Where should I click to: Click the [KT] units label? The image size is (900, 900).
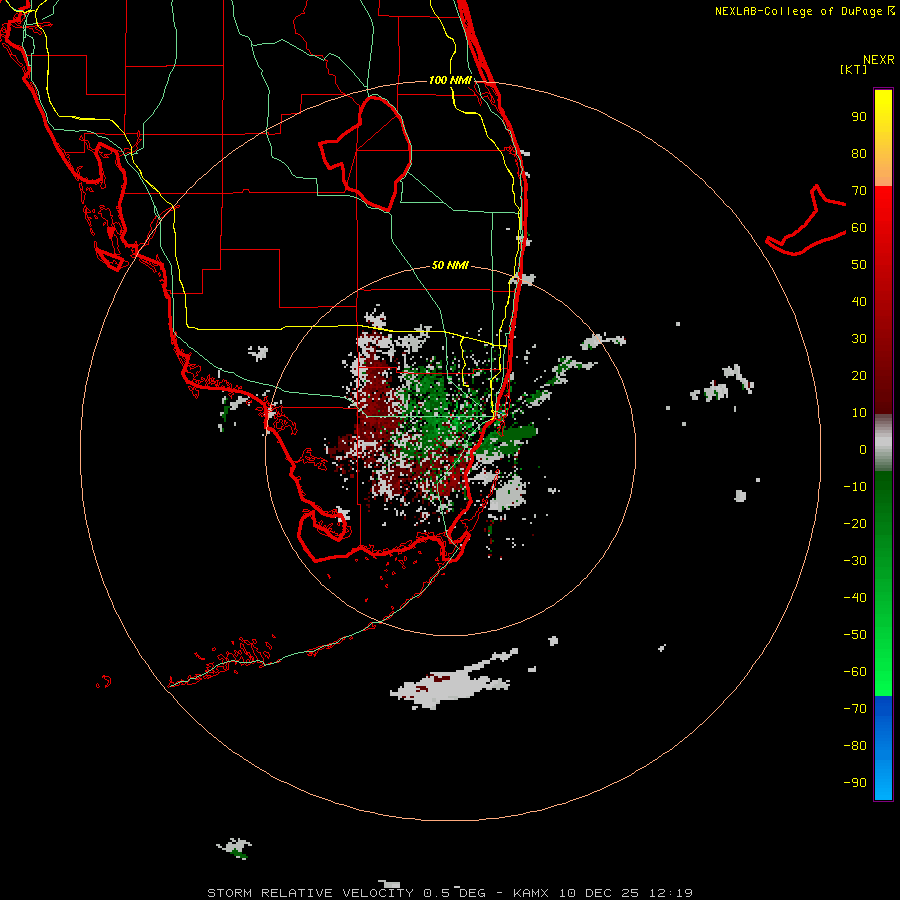click(854, 69)
